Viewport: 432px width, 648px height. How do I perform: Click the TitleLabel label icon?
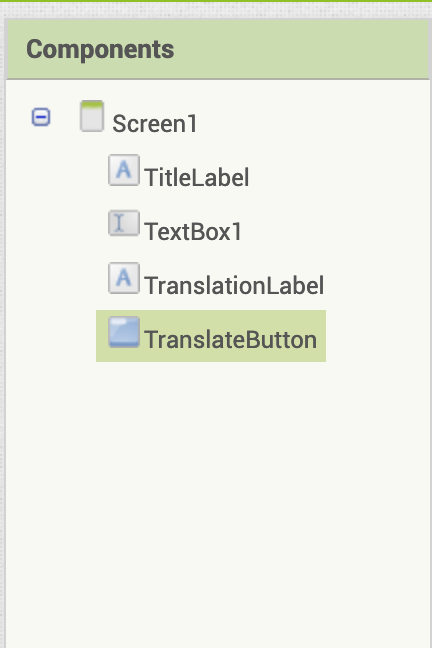[x=124, y=170]
